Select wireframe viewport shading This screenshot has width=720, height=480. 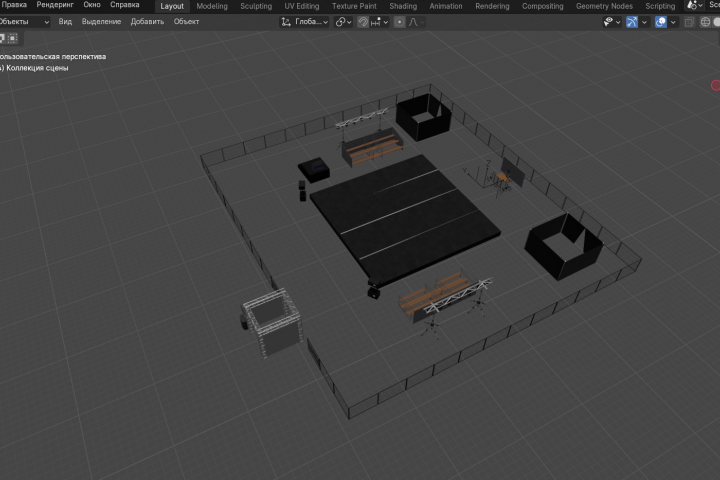point(705,22)
